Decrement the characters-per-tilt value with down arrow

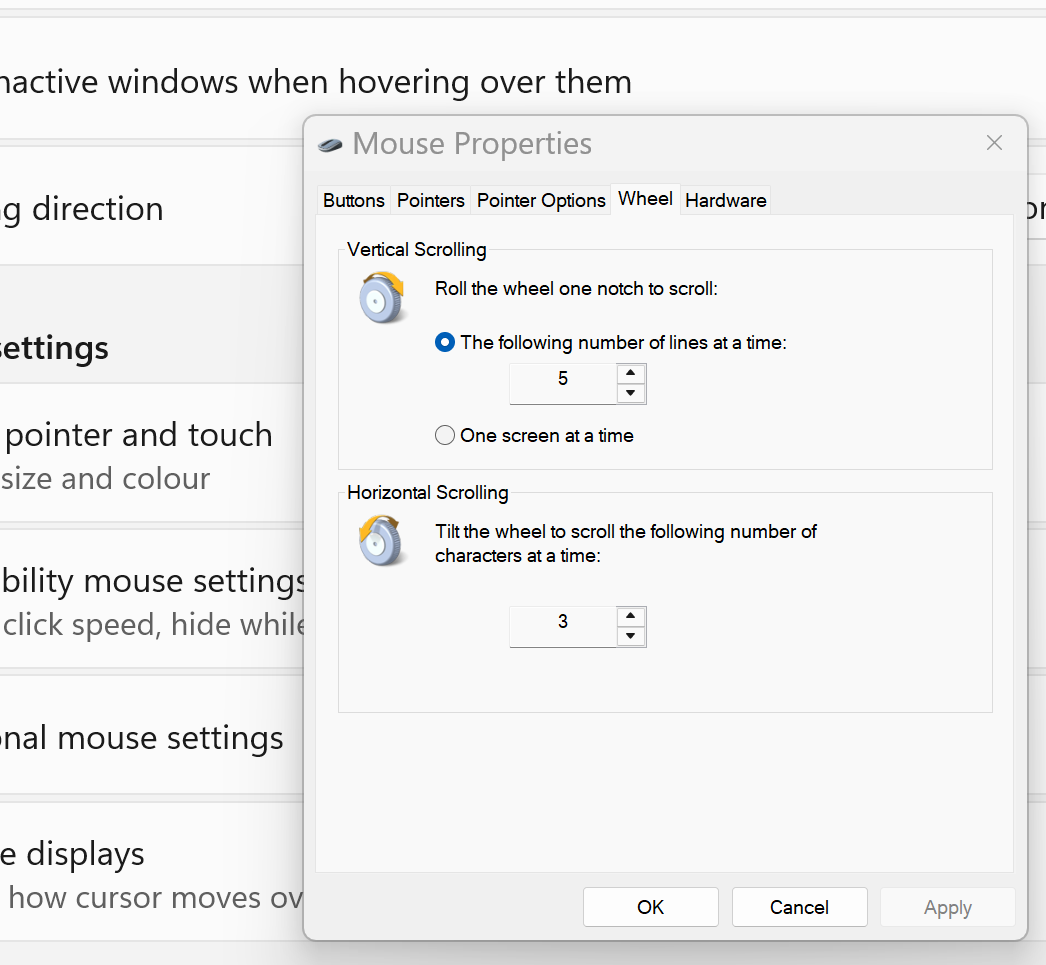point(631,635)
